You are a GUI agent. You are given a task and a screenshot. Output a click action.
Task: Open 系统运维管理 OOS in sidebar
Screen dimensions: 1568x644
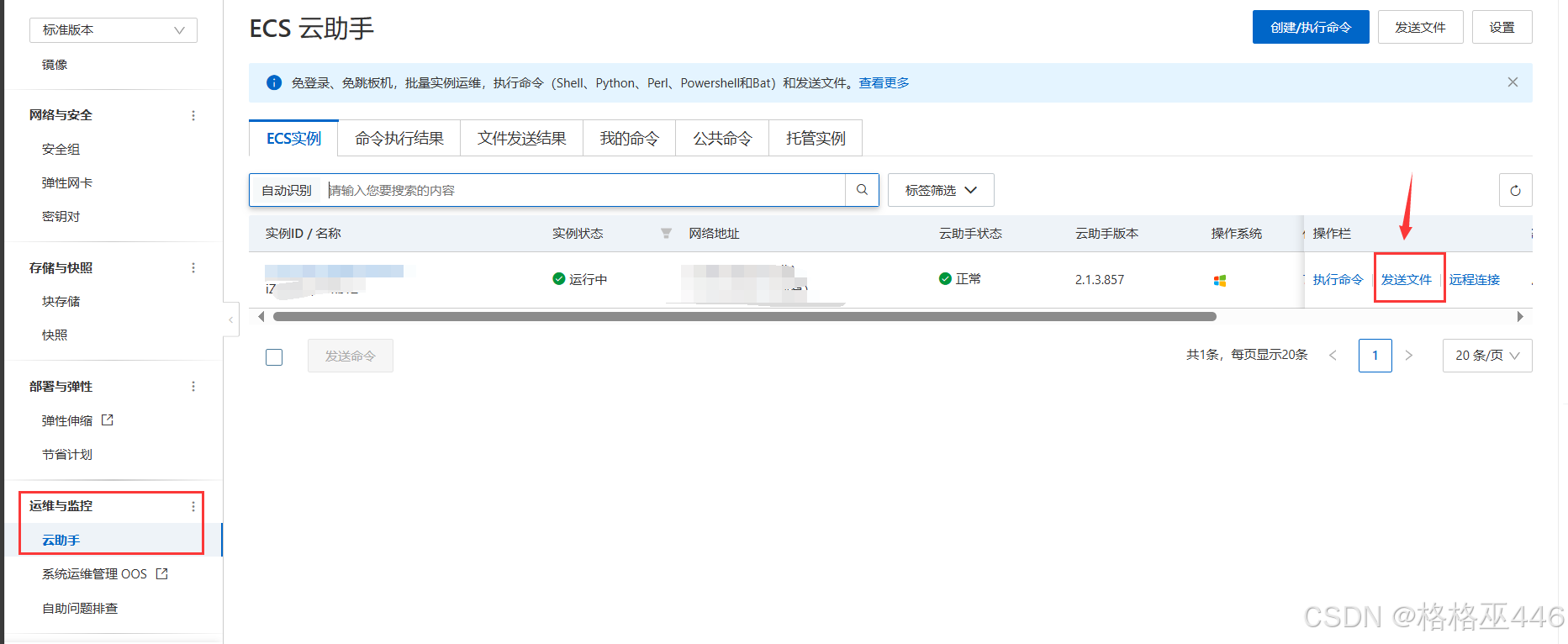[x=94, y=573]
